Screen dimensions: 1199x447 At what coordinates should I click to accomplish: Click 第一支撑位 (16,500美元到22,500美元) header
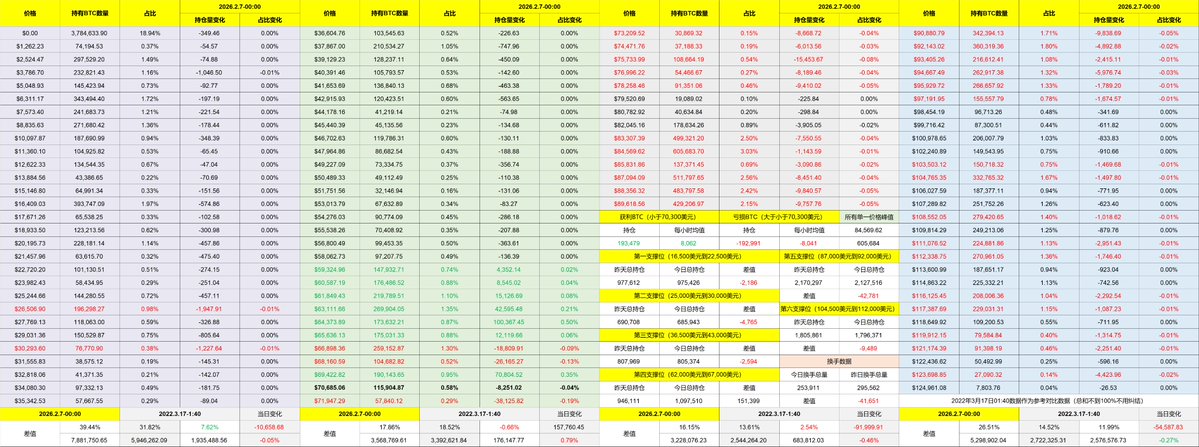[689, 257]
